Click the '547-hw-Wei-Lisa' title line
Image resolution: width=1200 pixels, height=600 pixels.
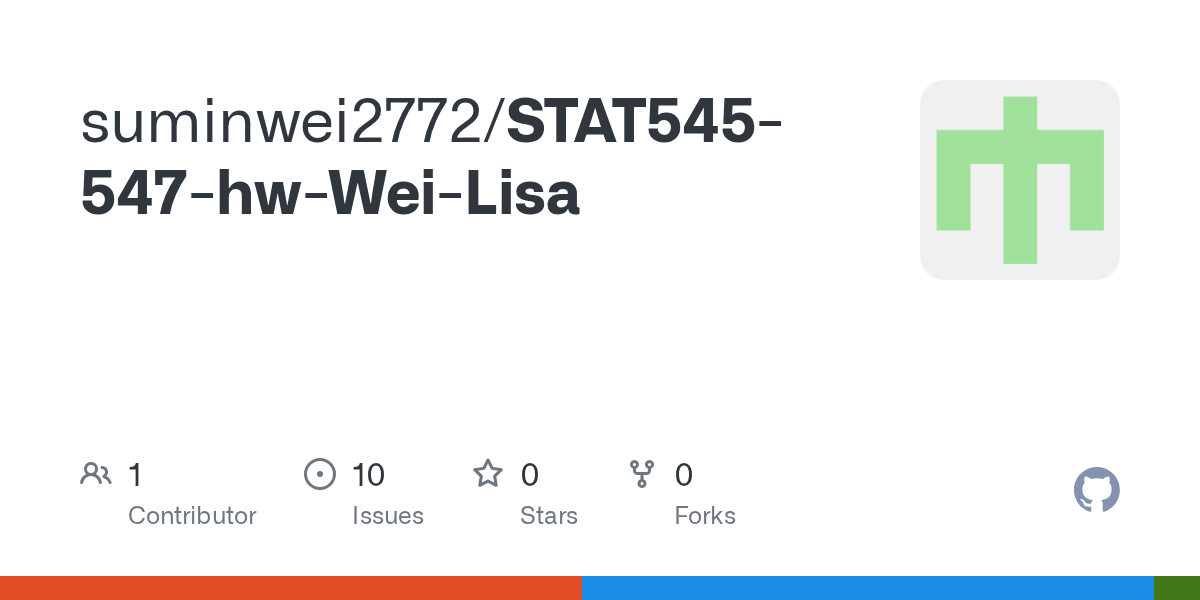point(330,194)
